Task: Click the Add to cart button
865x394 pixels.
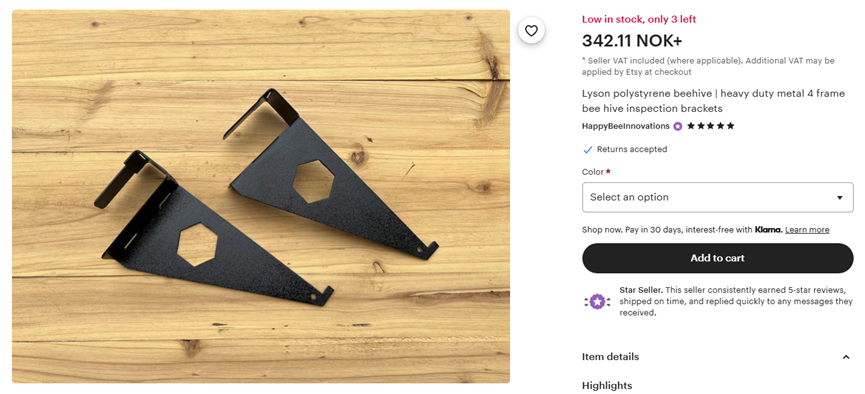Action: tap(718, 258)
